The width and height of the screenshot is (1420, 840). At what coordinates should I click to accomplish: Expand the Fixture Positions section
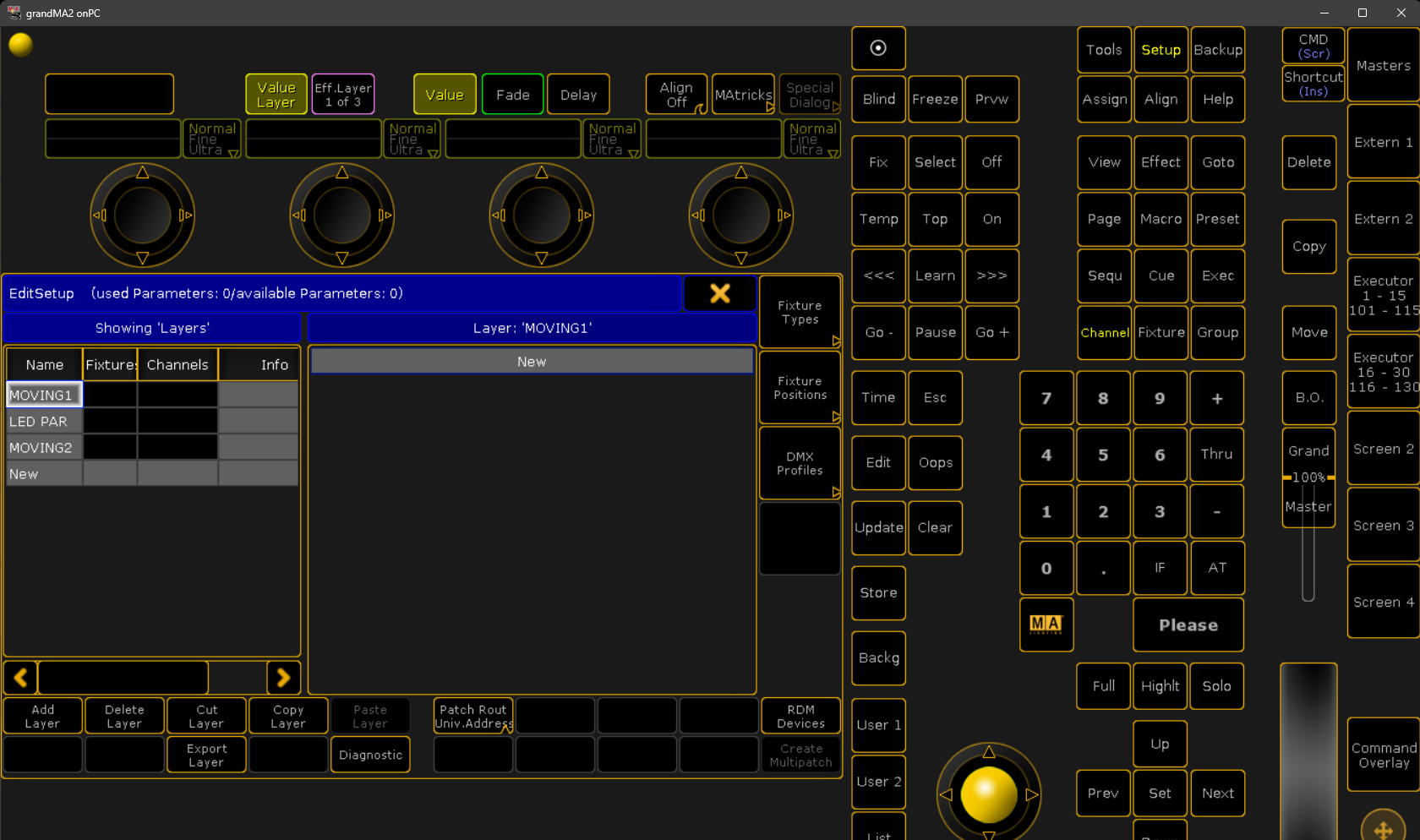(x=800, y=388)
